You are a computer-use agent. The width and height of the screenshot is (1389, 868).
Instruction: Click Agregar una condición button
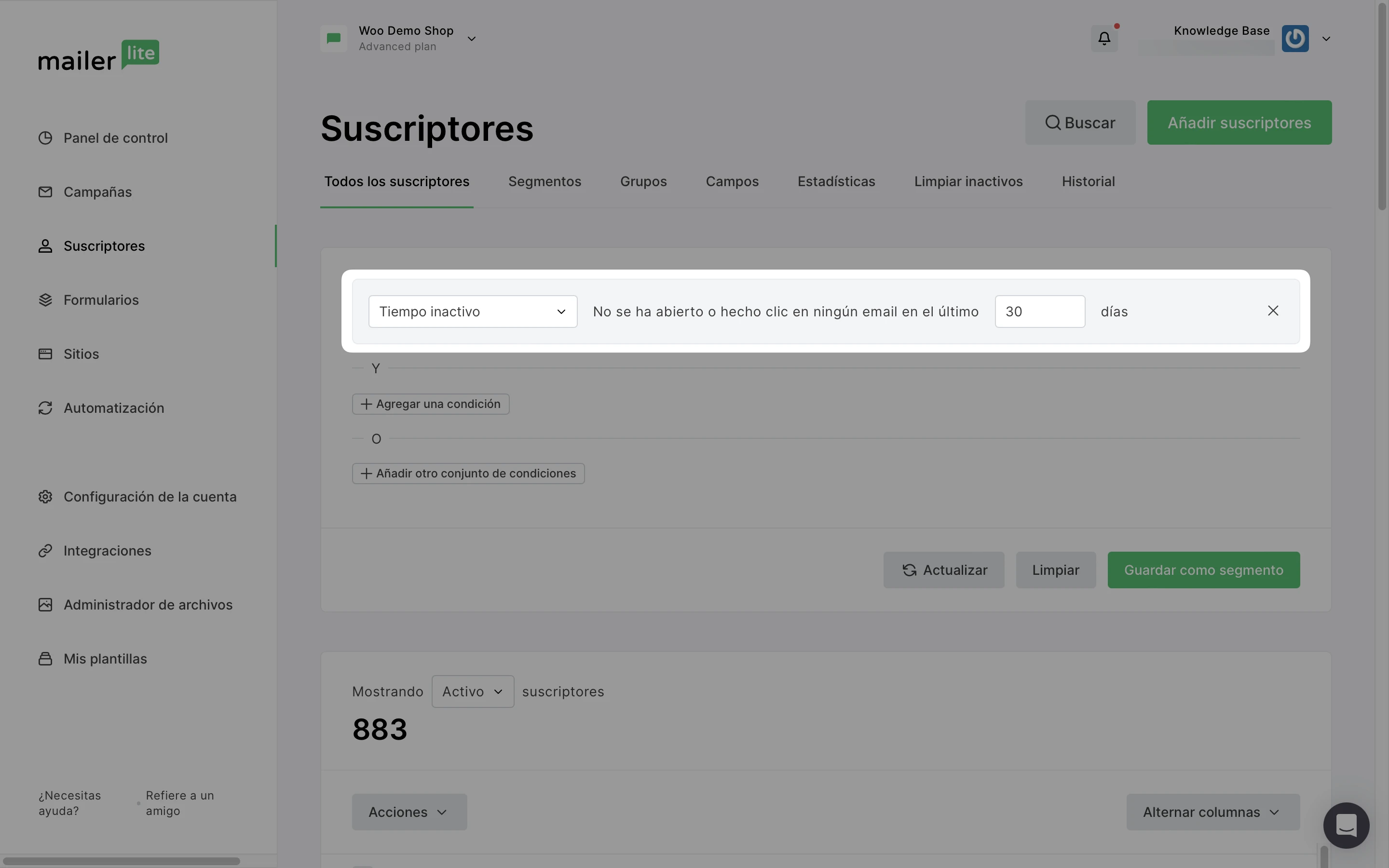pyautogui.click(x=431, y=404)
